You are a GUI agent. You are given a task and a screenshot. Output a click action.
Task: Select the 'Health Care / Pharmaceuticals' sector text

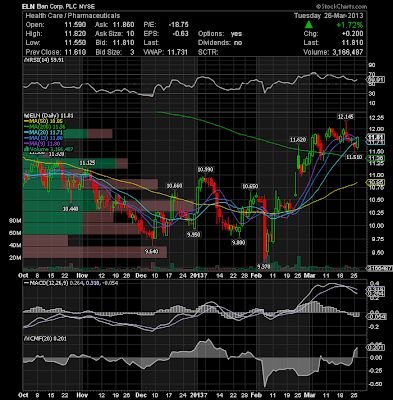tap(73, 16)
